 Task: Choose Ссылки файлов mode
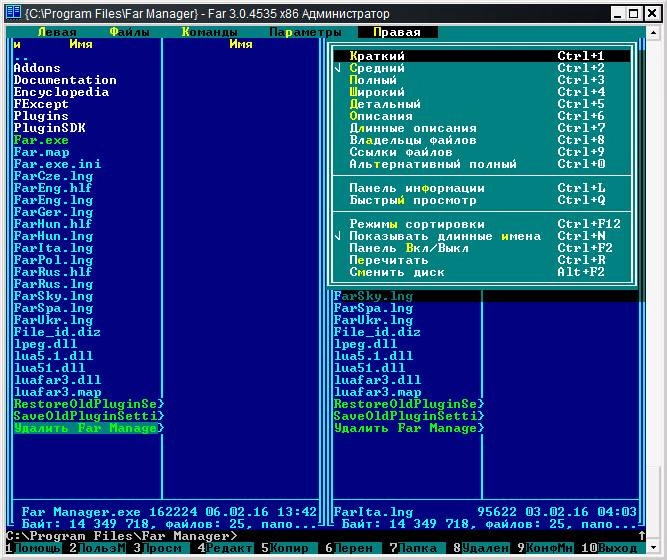pos(482,152)
